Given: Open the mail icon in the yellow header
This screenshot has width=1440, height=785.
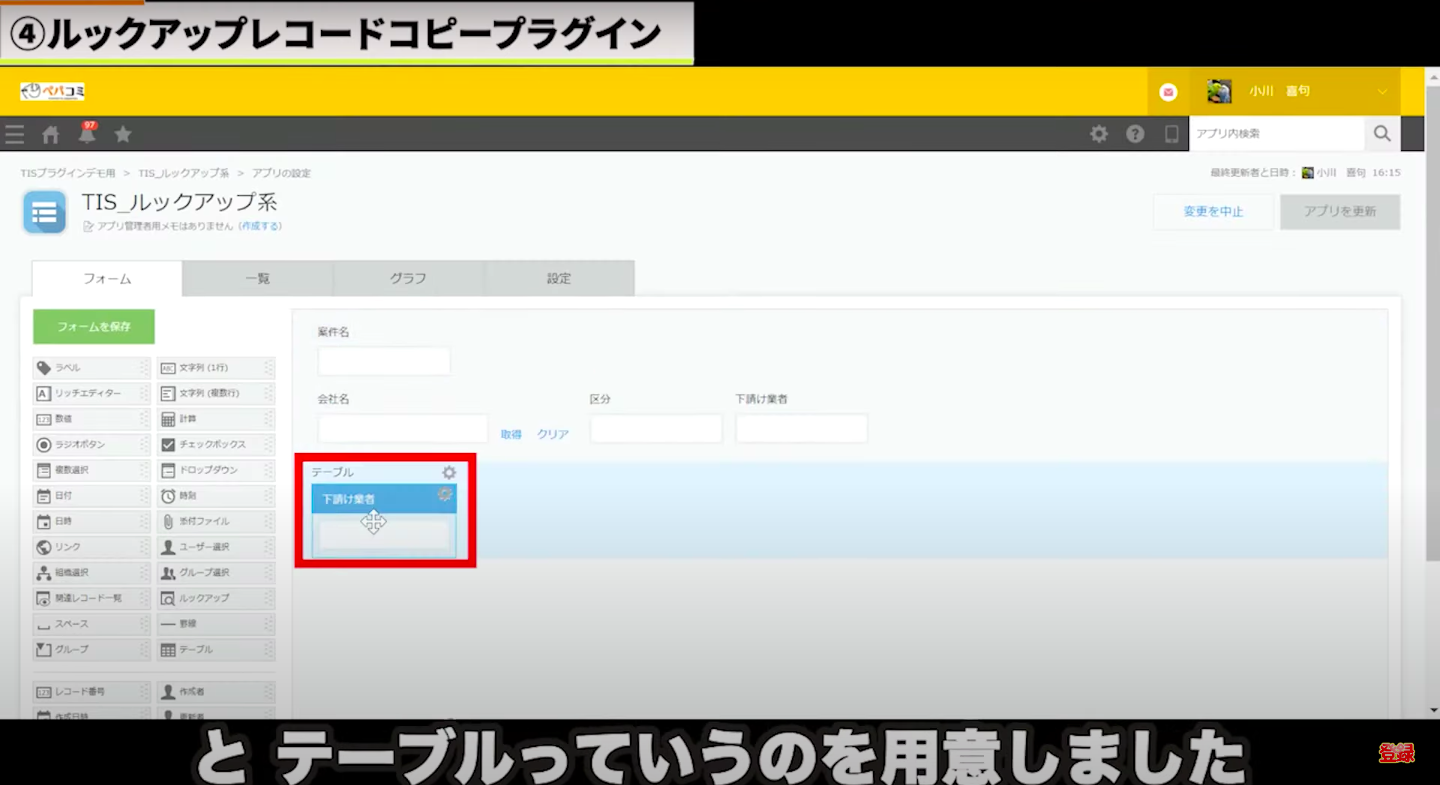Looking at the screenshot, I should coord(1168,92).
